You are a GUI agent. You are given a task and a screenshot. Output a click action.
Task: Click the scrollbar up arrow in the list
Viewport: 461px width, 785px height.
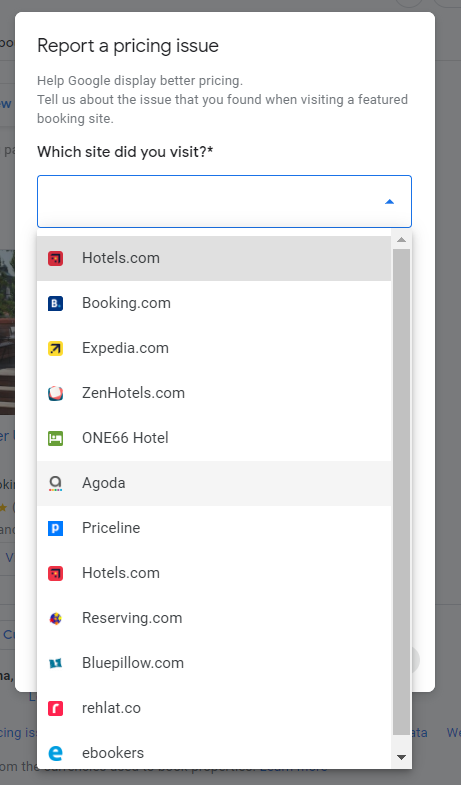(401, 240)
